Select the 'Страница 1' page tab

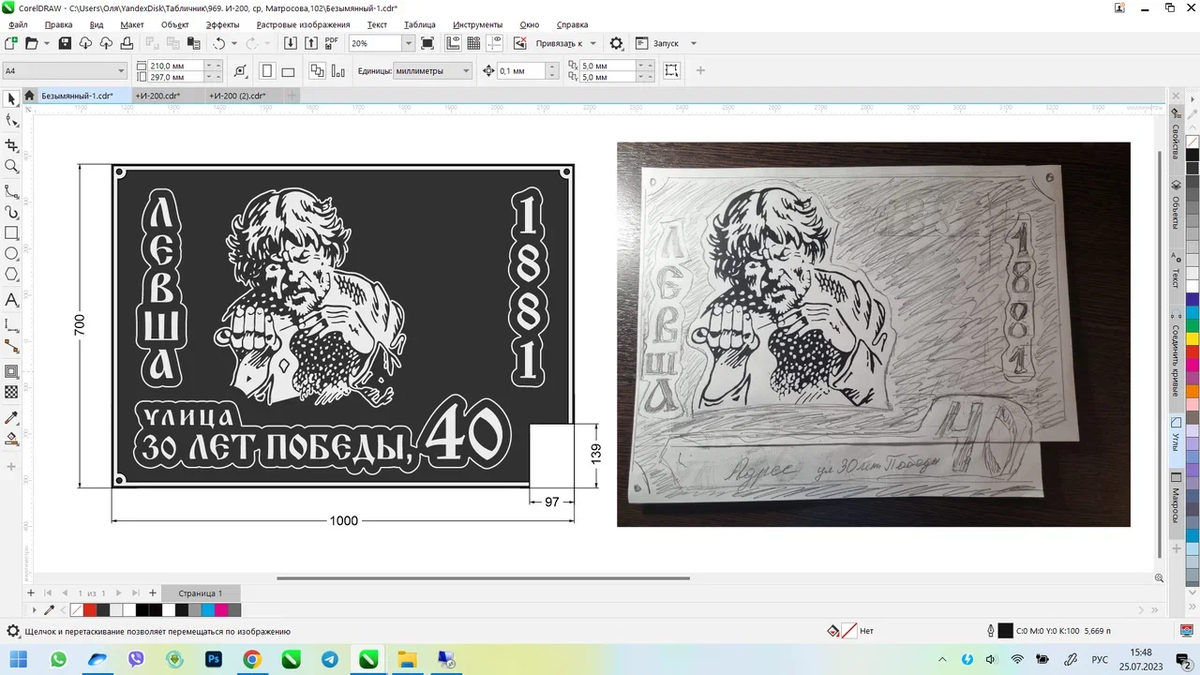(201, 593)
